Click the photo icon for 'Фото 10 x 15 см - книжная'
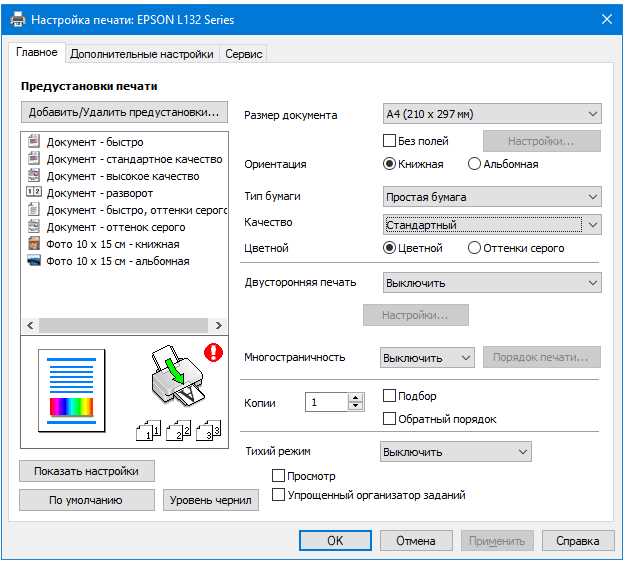626x565 pixels. pos(34,243)
